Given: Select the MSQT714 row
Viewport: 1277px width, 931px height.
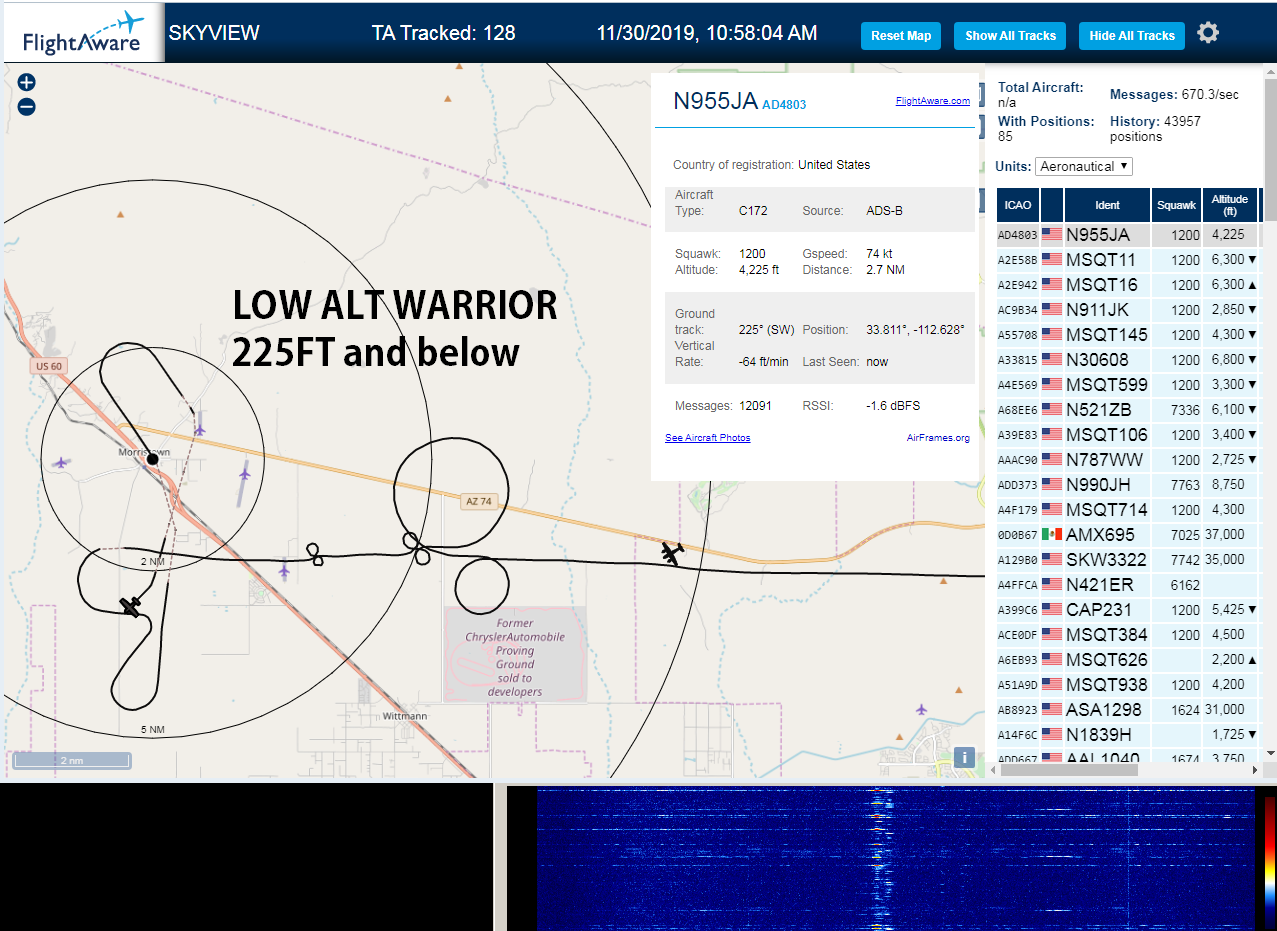Looking at the screenshot, I should coord(1127,510).
